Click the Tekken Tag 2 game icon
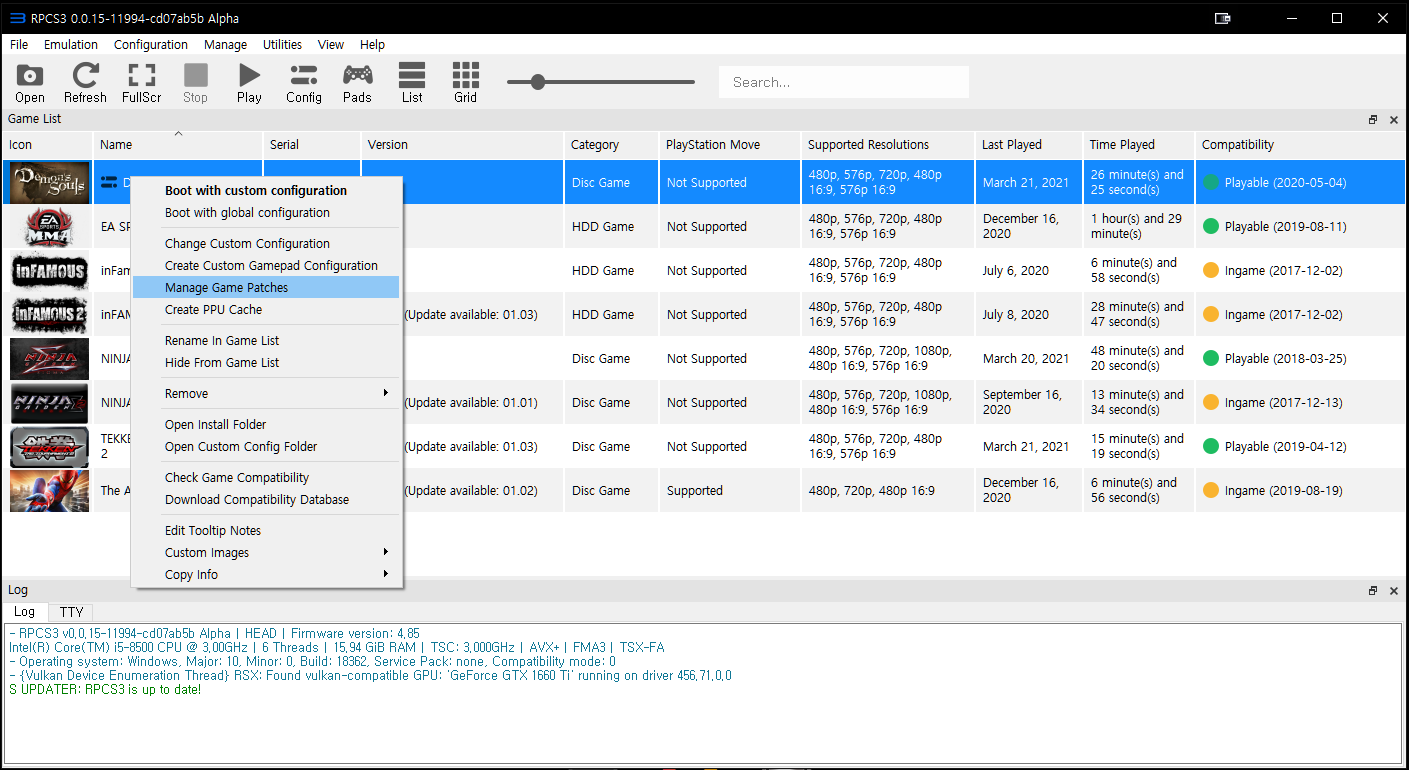Viewport: 1409px width, 770px height. [x=49, y=446]
